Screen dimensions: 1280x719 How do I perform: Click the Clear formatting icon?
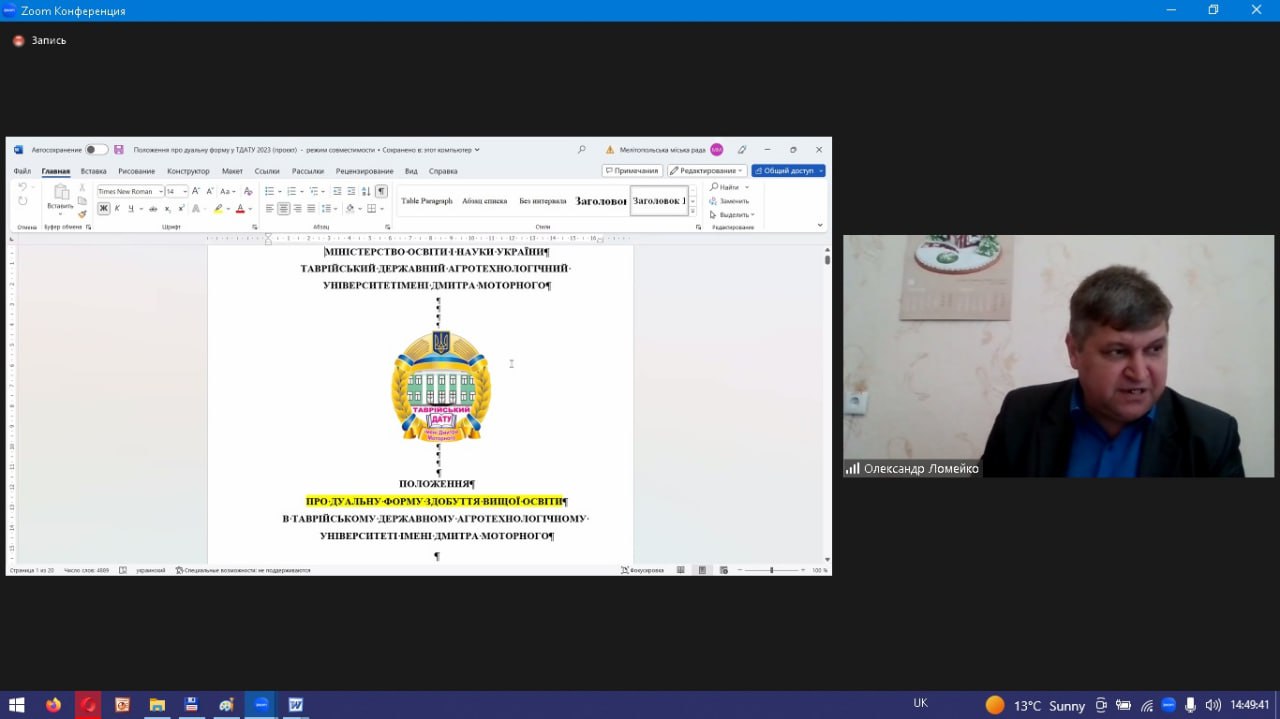tap(247, 191)
